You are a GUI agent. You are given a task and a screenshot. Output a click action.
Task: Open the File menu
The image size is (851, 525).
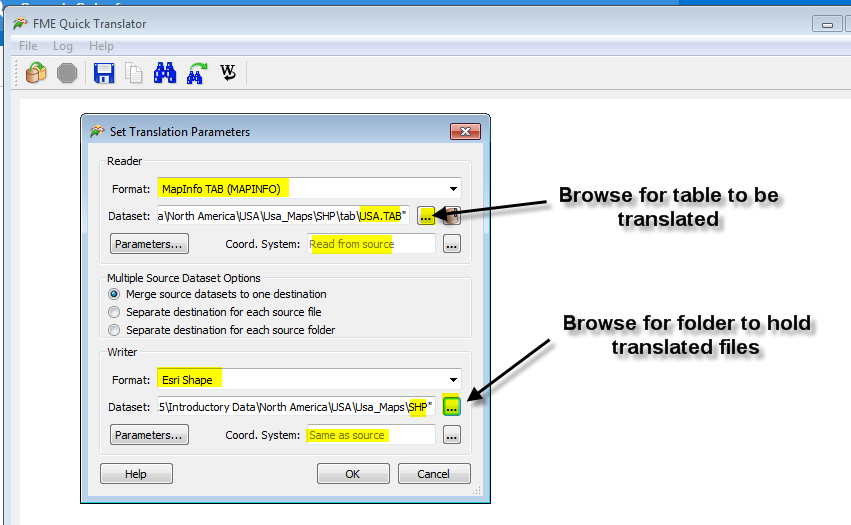coord(28,46)
